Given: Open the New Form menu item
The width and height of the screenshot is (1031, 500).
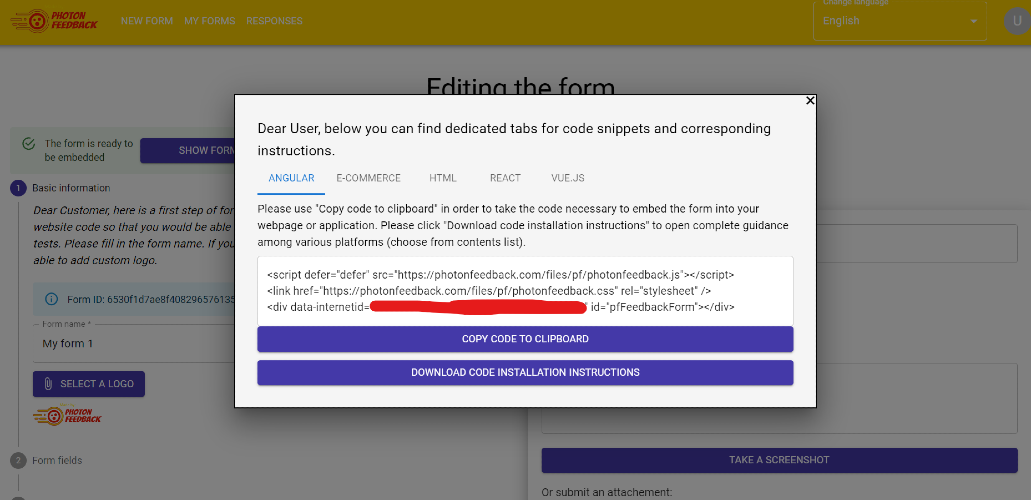Looking at the screenshot, I should click(147, 21).
